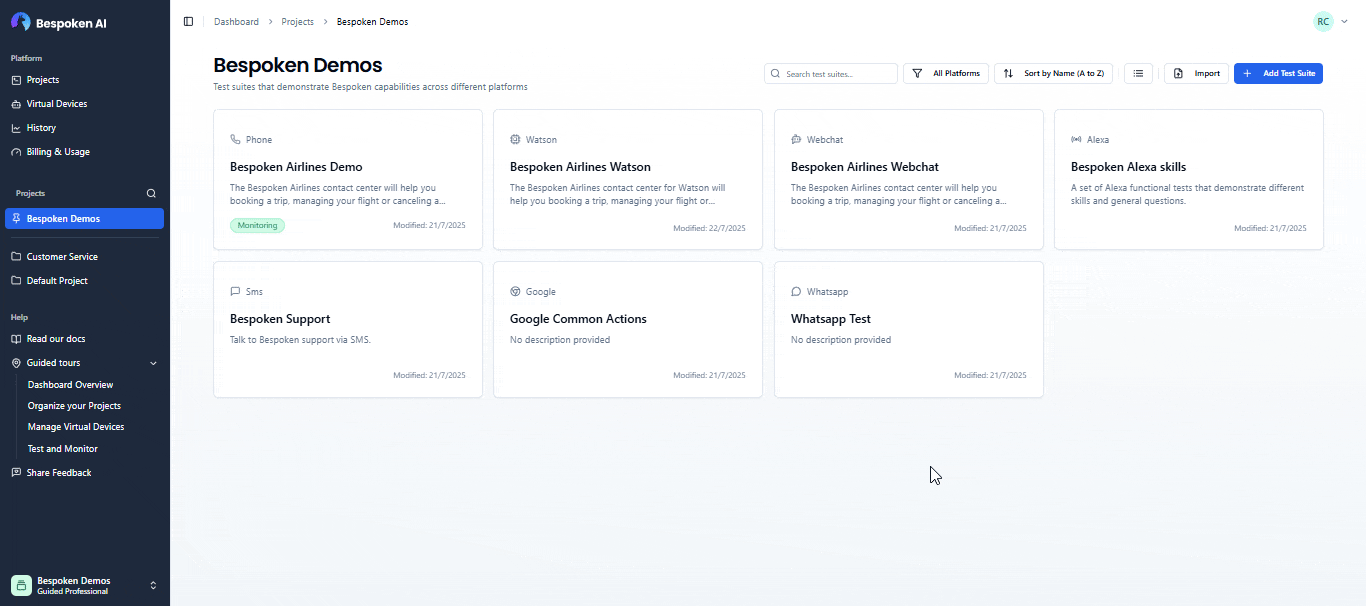Open the Bespoken Airlines Watson card

pos(628,179)
